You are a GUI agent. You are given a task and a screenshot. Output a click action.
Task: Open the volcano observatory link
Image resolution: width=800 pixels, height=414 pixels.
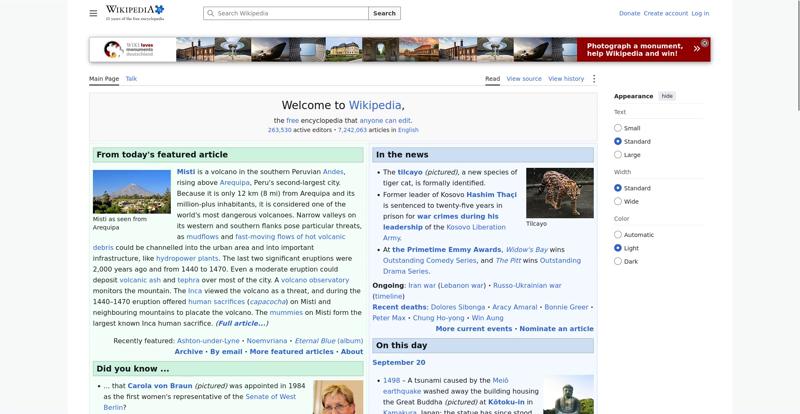[315, 280]
